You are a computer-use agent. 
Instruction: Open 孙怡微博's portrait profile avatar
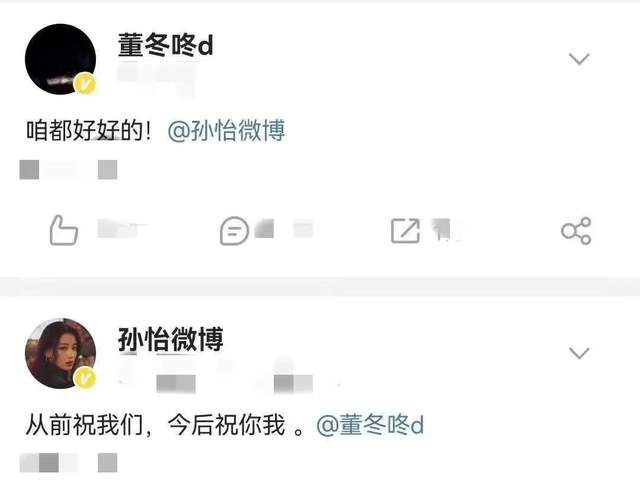click(60, 353)
